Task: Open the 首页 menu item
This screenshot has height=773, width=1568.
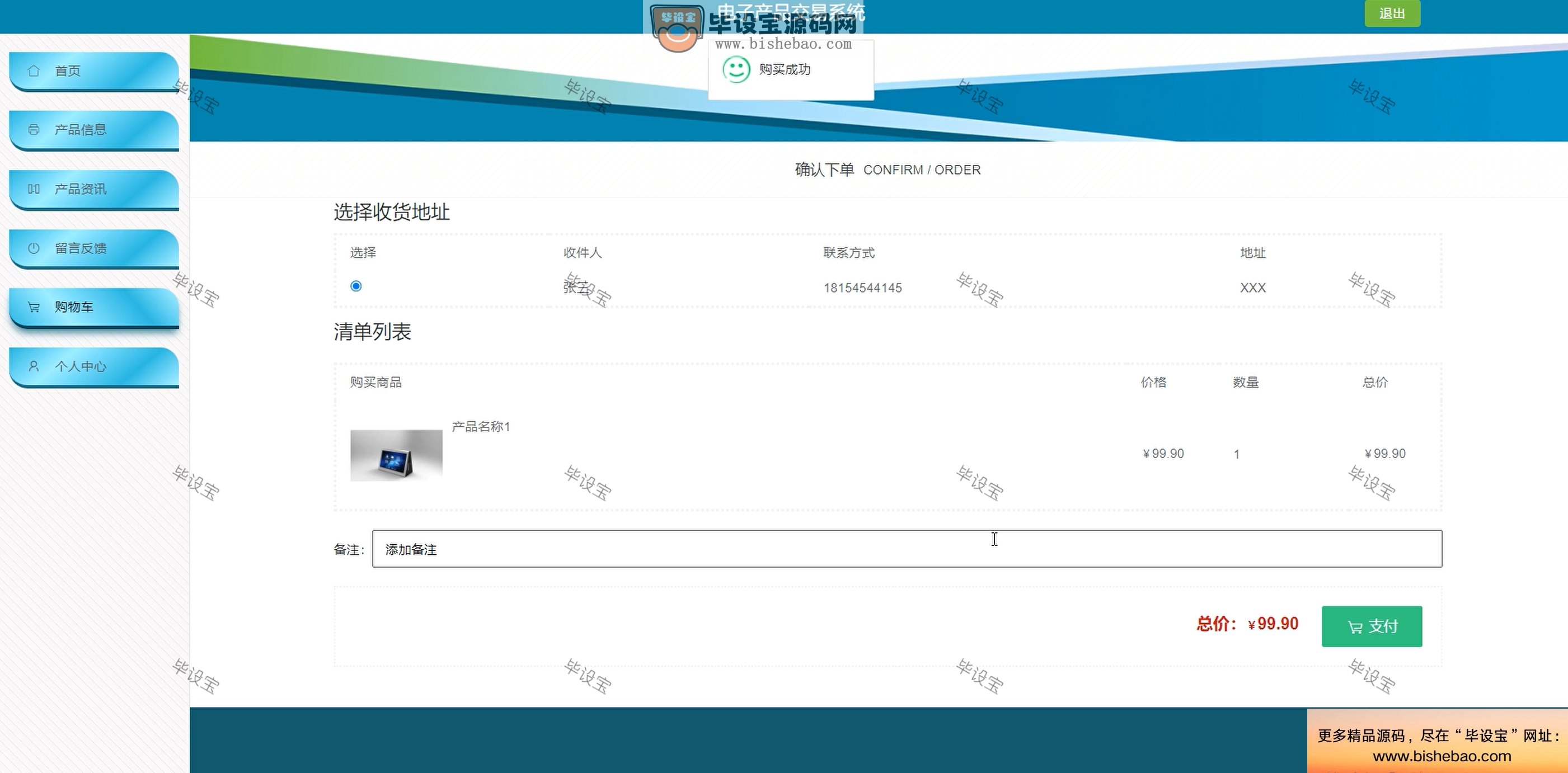Action: (x=95, y=71)
